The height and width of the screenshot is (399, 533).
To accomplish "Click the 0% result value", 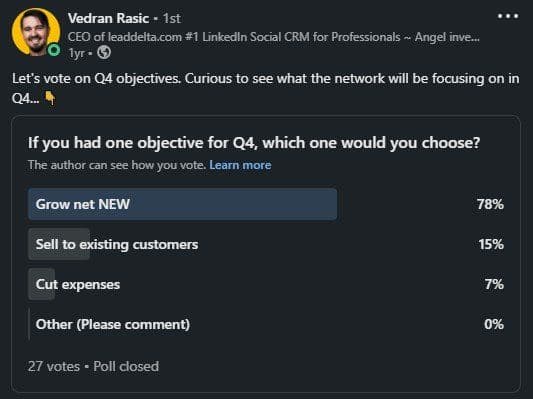I will (x=494, y=324).
